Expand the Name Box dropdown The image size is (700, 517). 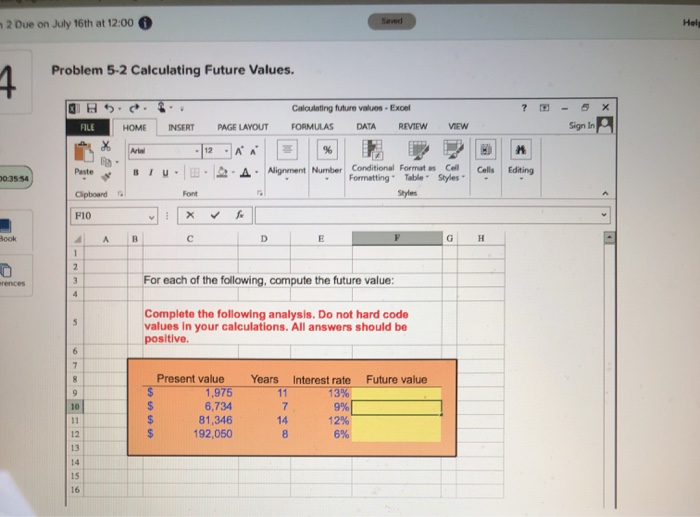tap(152, 217)
